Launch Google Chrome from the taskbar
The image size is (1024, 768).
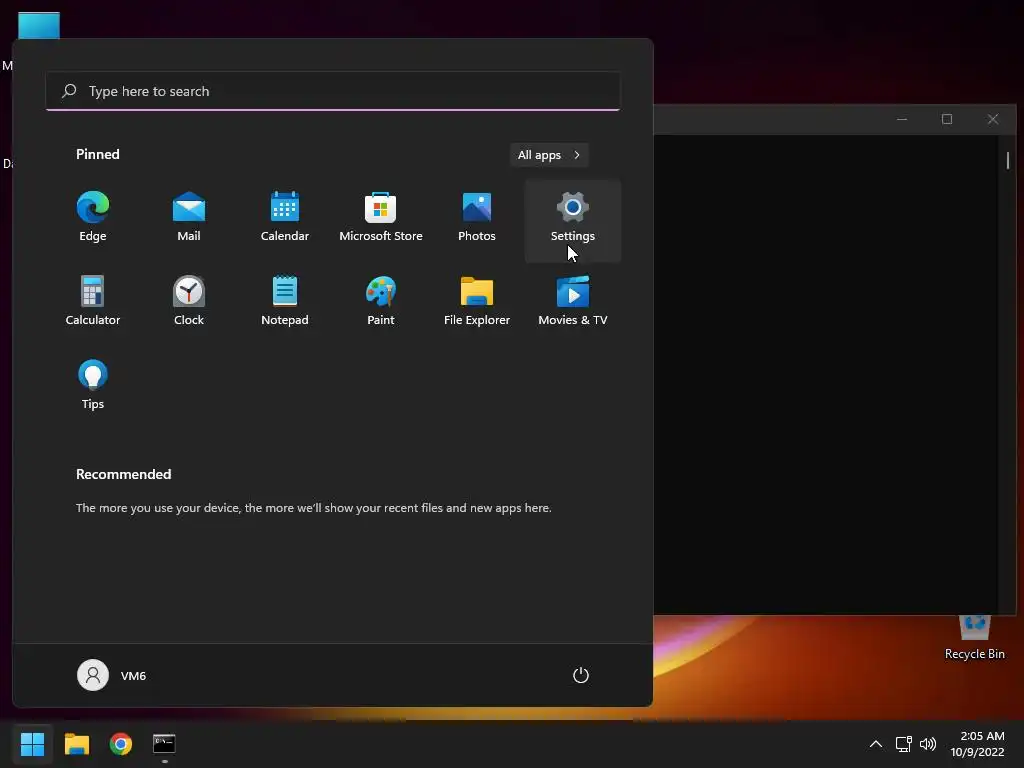tap(121, 744)
